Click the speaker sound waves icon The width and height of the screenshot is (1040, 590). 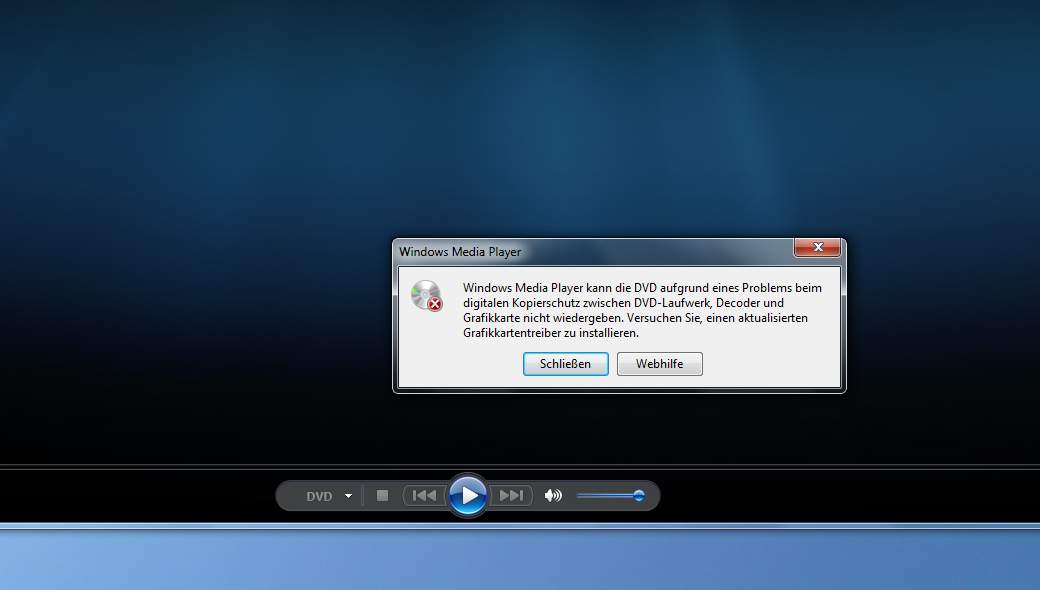[x=557, y=494]
